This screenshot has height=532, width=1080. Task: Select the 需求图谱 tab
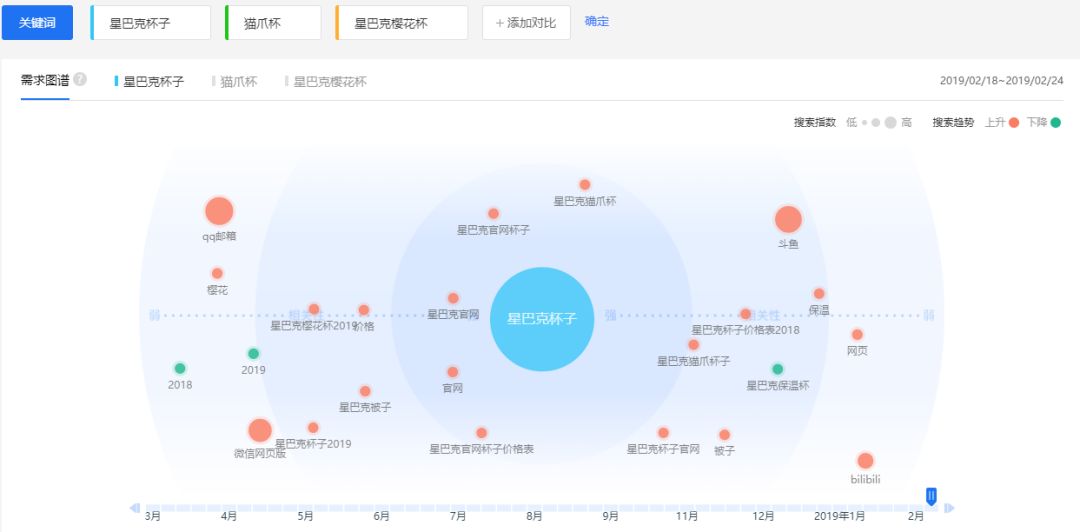(x=45, y=80)
